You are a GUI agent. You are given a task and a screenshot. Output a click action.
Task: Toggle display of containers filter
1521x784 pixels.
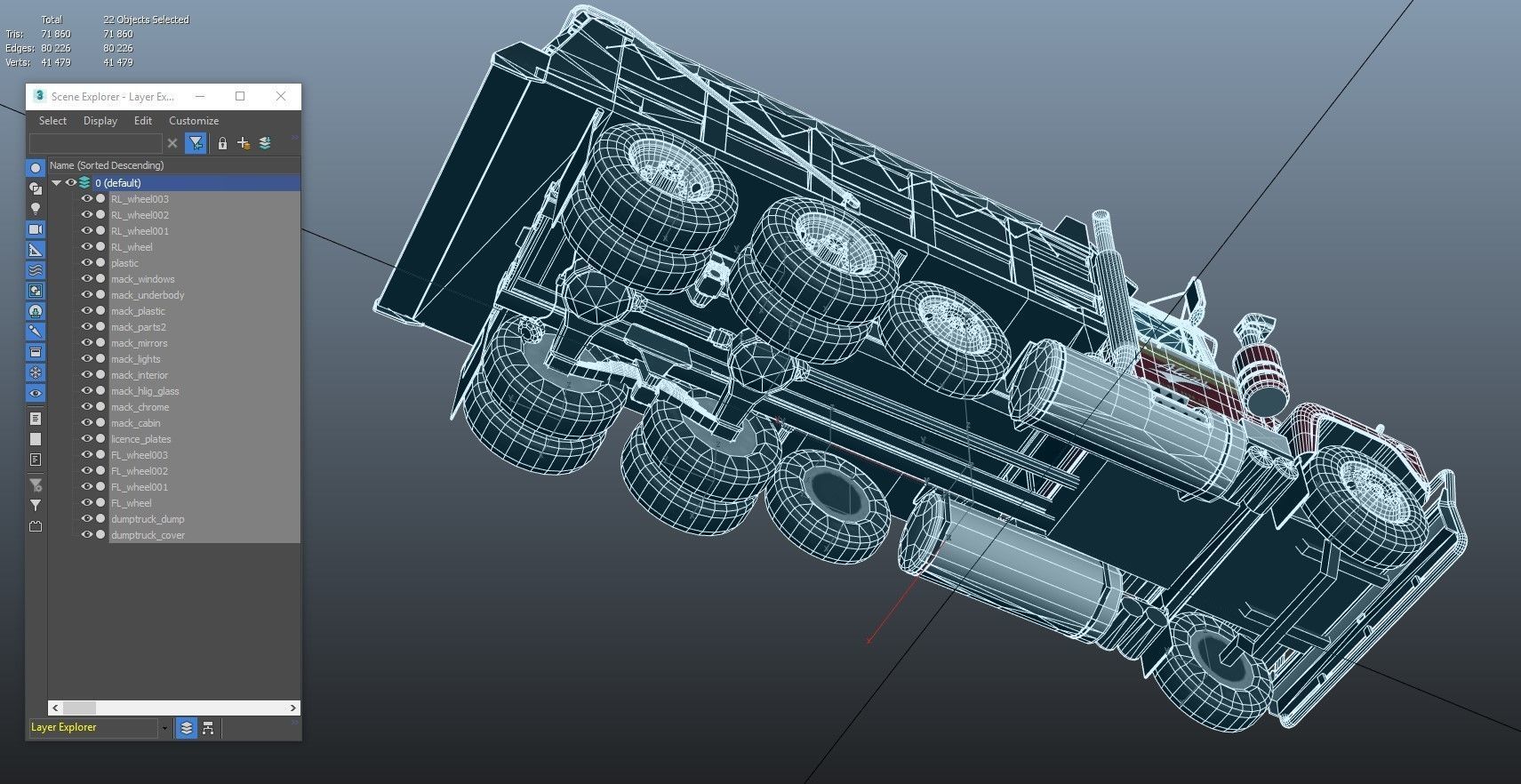(x=36, y=352)
